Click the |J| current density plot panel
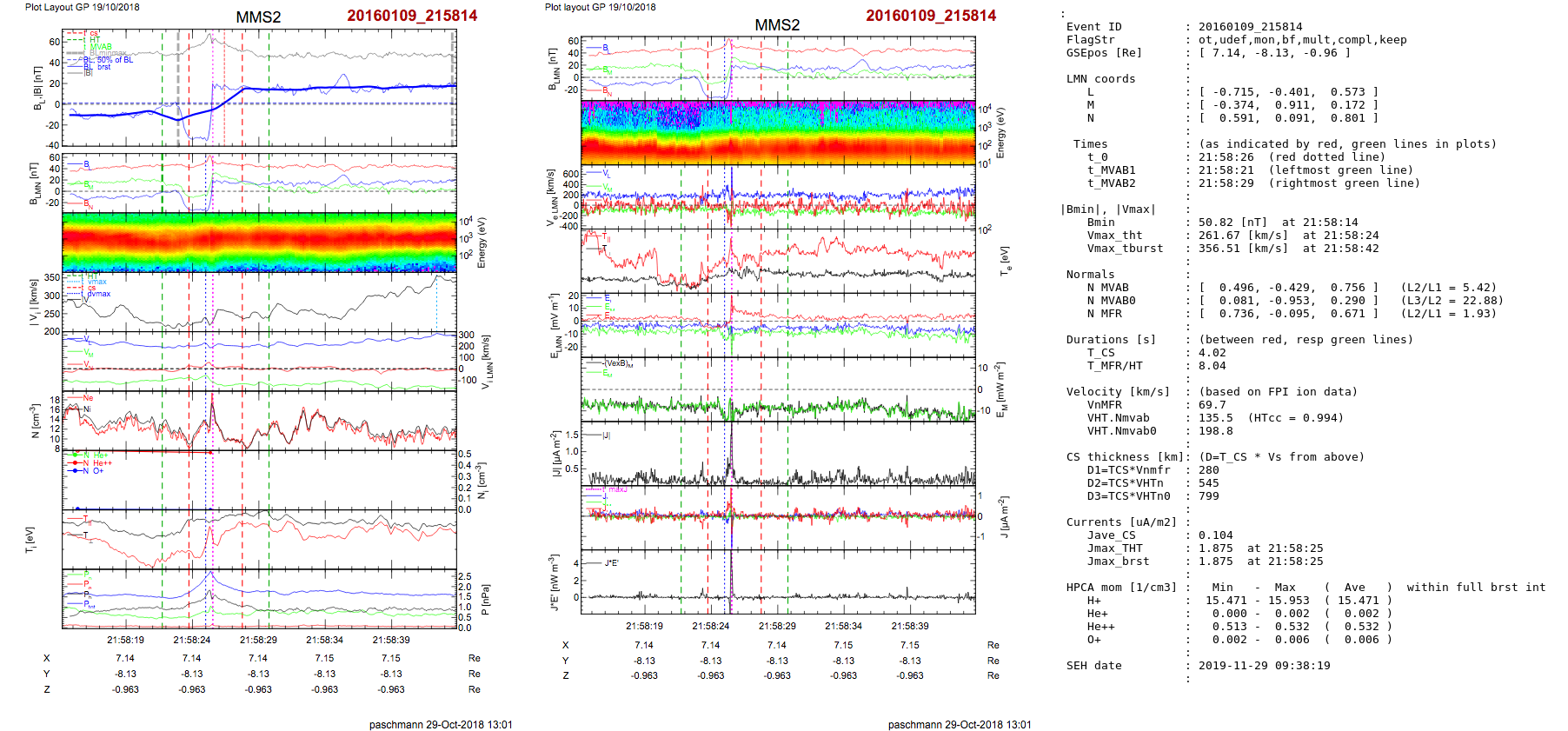This screenshot has width=1568, height=731. 778,454
